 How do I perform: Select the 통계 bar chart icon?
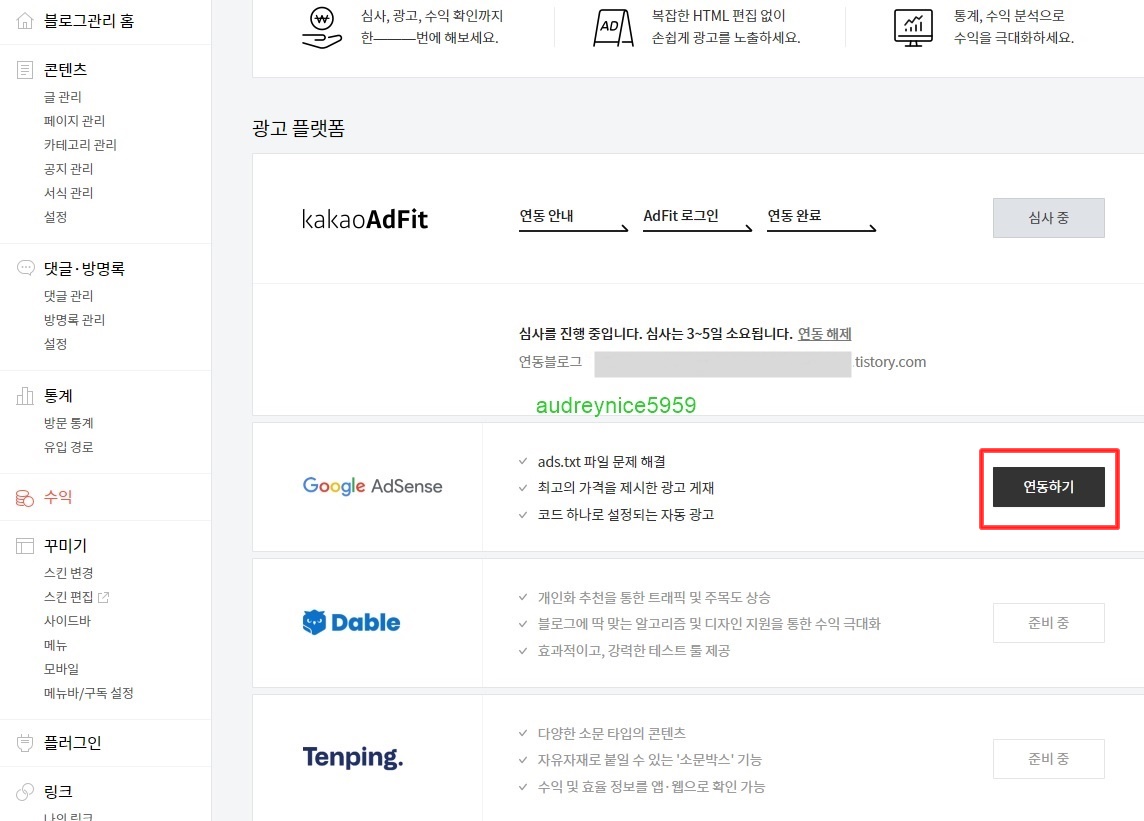click(x=25, y=396)
